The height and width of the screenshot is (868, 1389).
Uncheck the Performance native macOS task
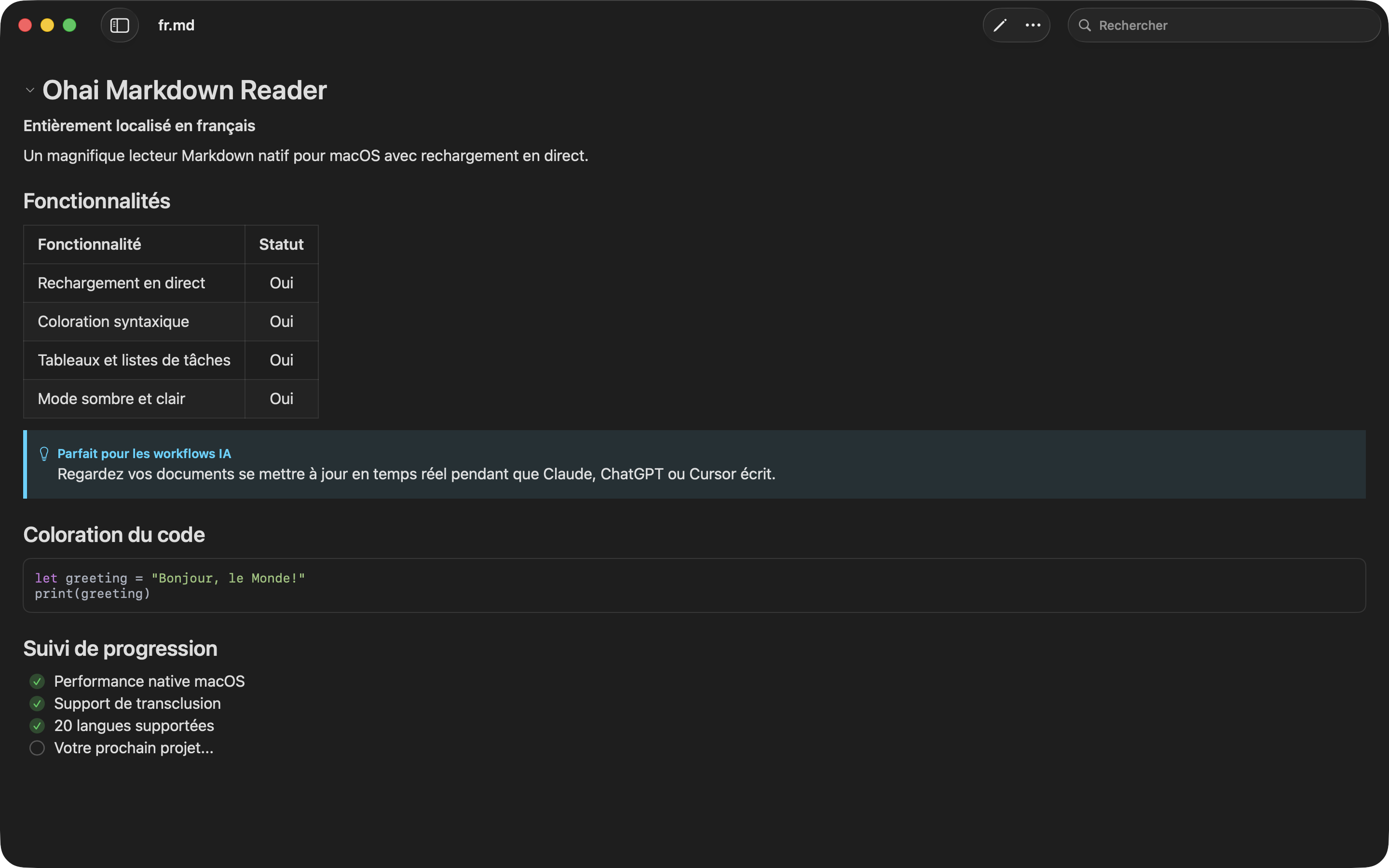tap(37, 681)
